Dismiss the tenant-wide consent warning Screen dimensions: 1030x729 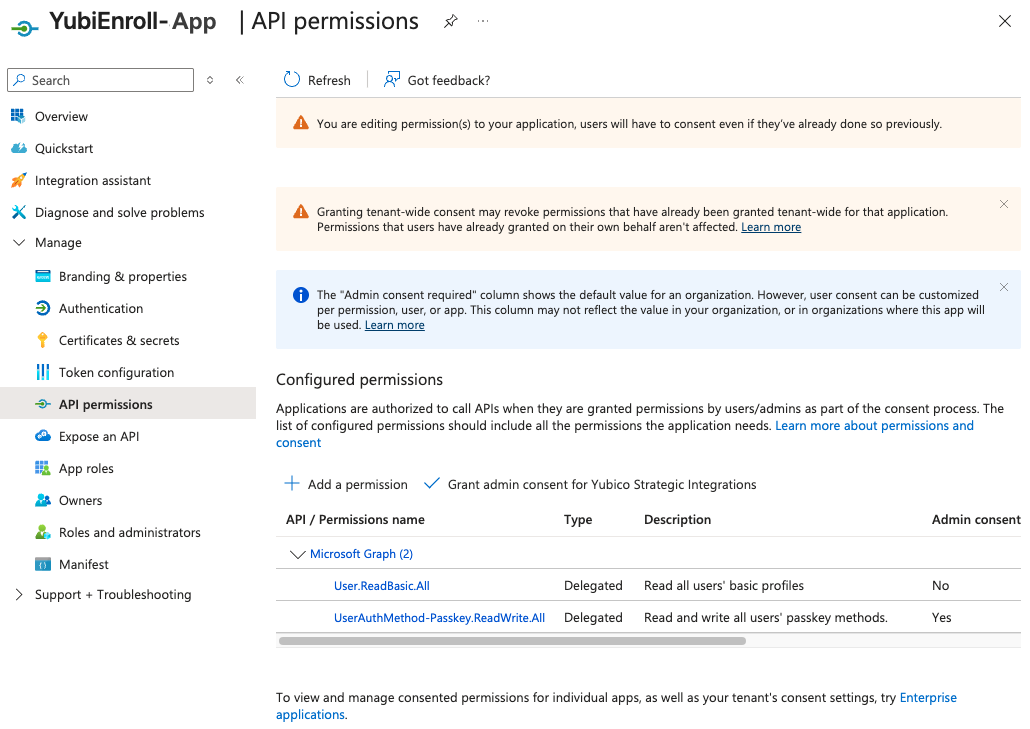click(1004, 204)
